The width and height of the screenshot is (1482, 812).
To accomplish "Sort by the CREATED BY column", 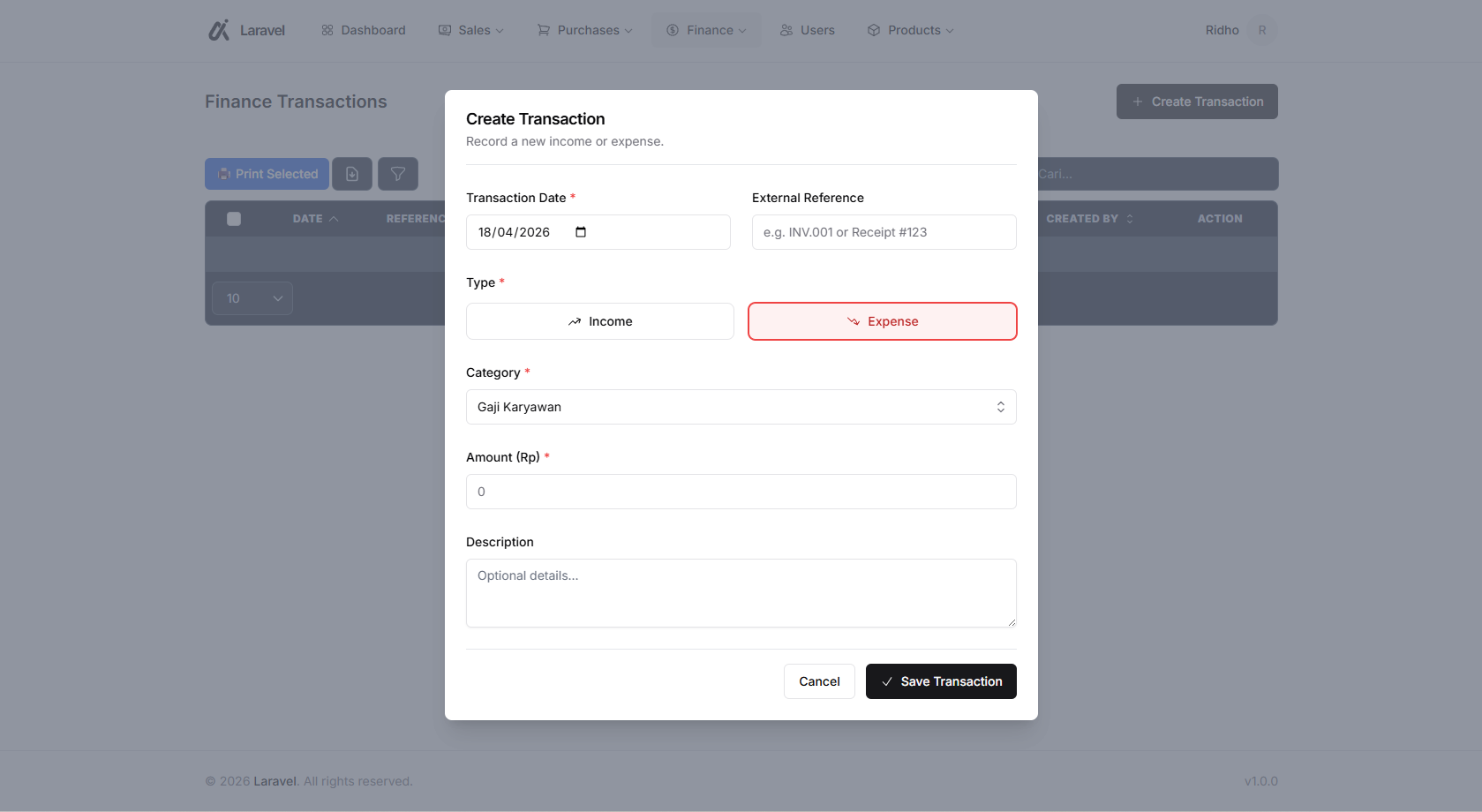I will pos(1090,219).
